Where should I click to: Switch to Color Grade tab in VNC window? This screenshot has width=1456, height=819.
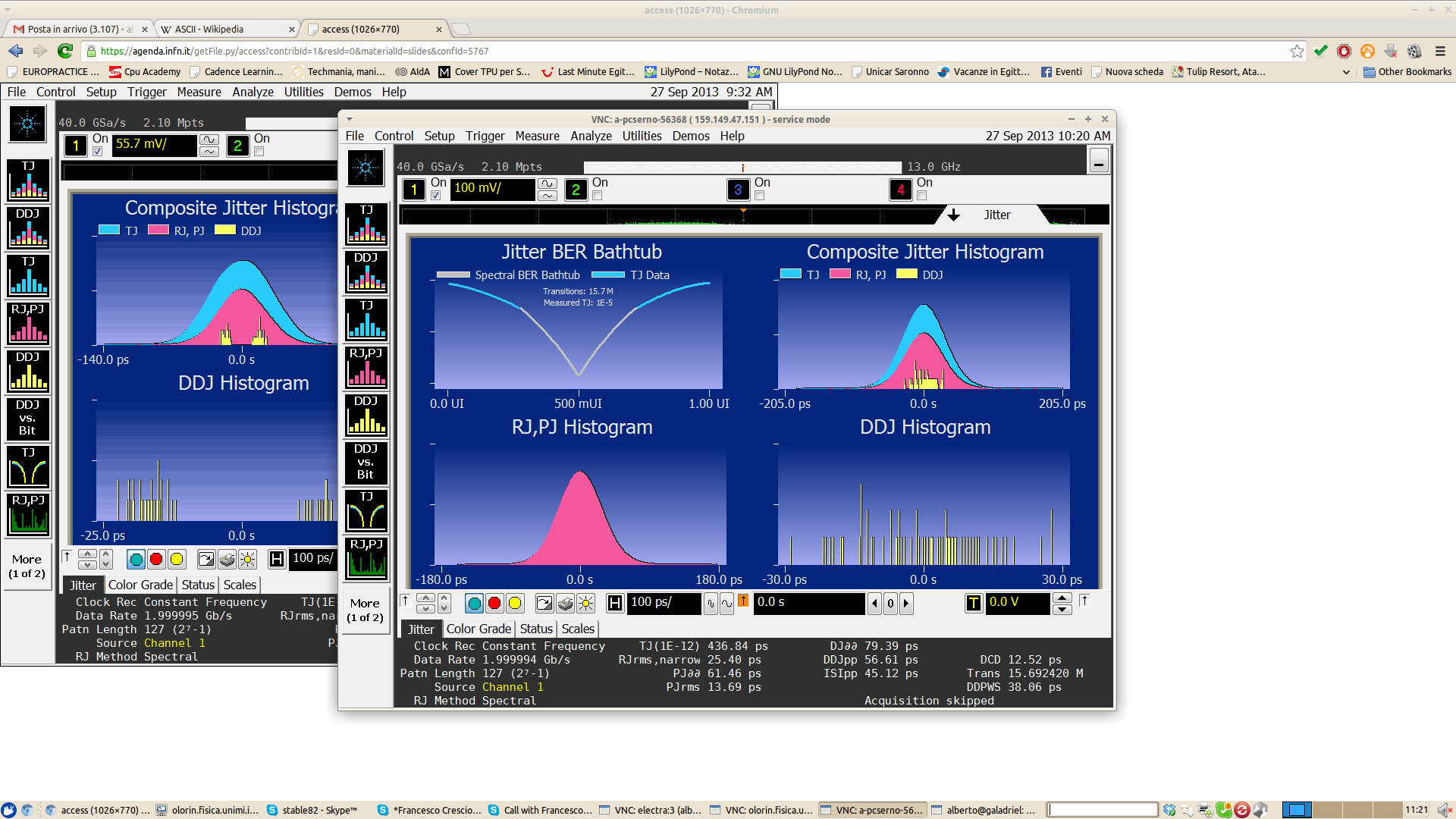[479, 629]
